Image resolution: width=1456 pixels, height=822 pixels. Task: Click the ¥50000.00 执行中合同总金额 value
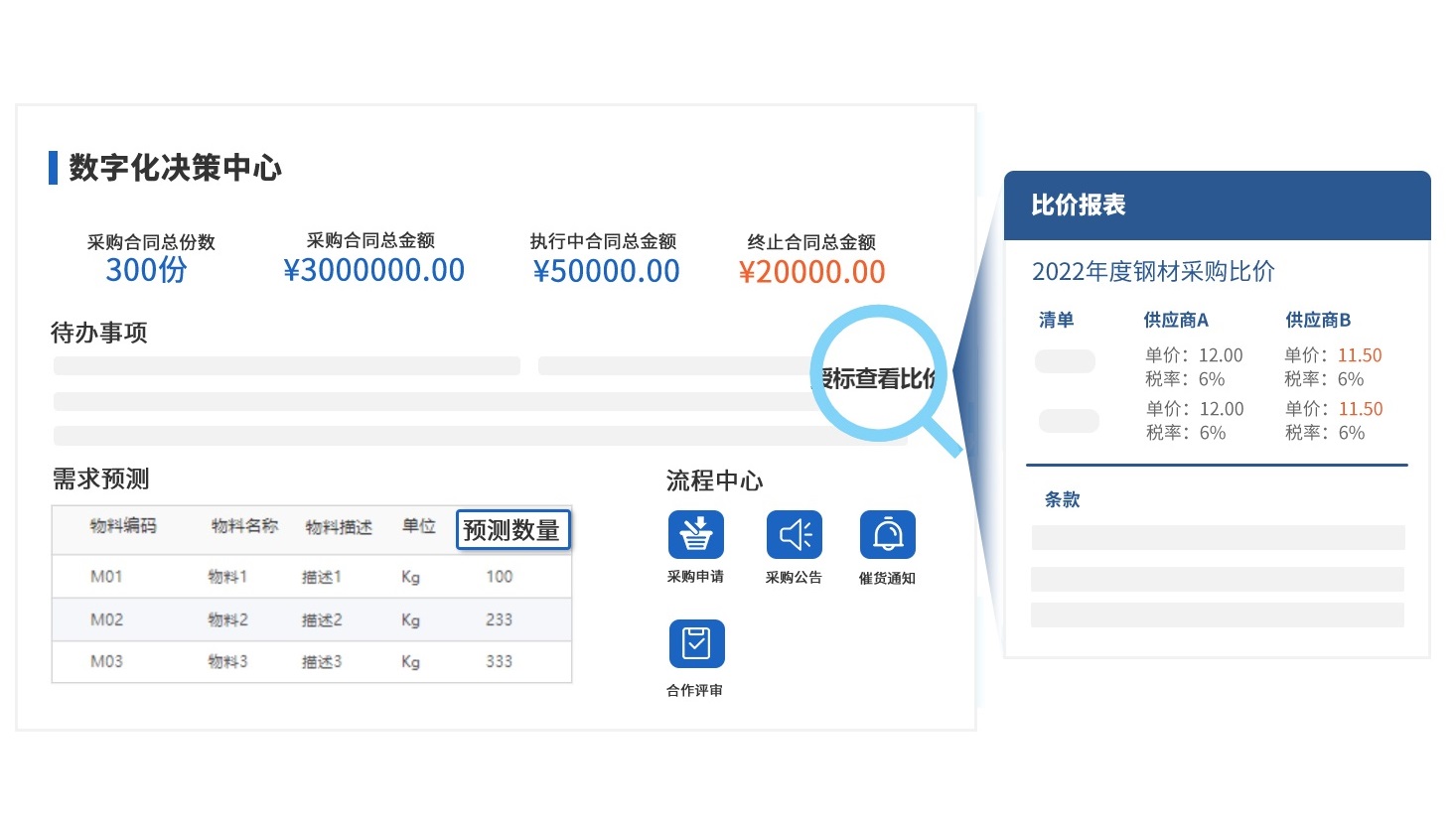click(x=606, y=271)
